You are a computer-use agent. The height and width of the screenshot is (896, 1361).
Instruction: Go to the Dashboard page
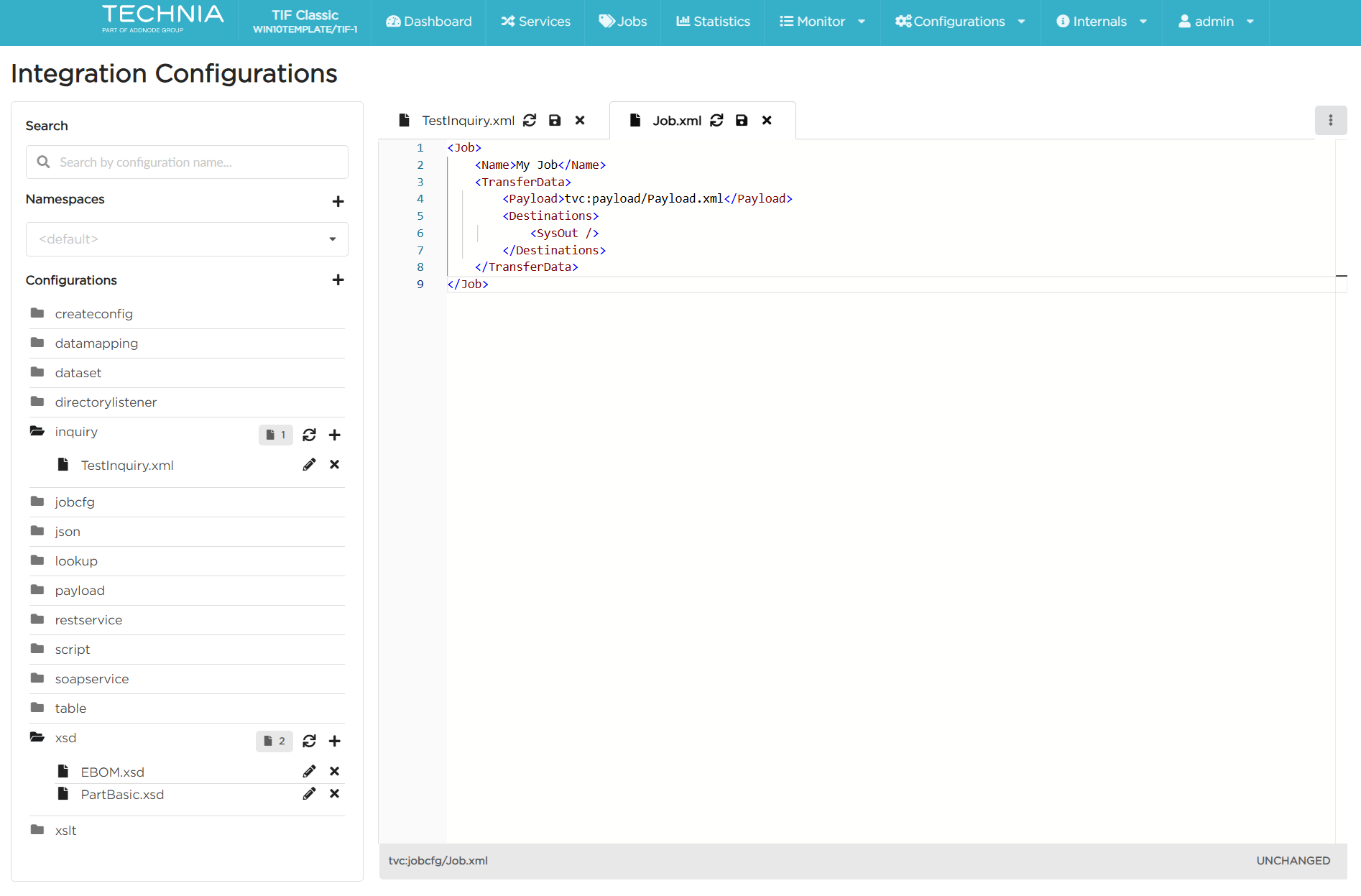pos(429,22)
